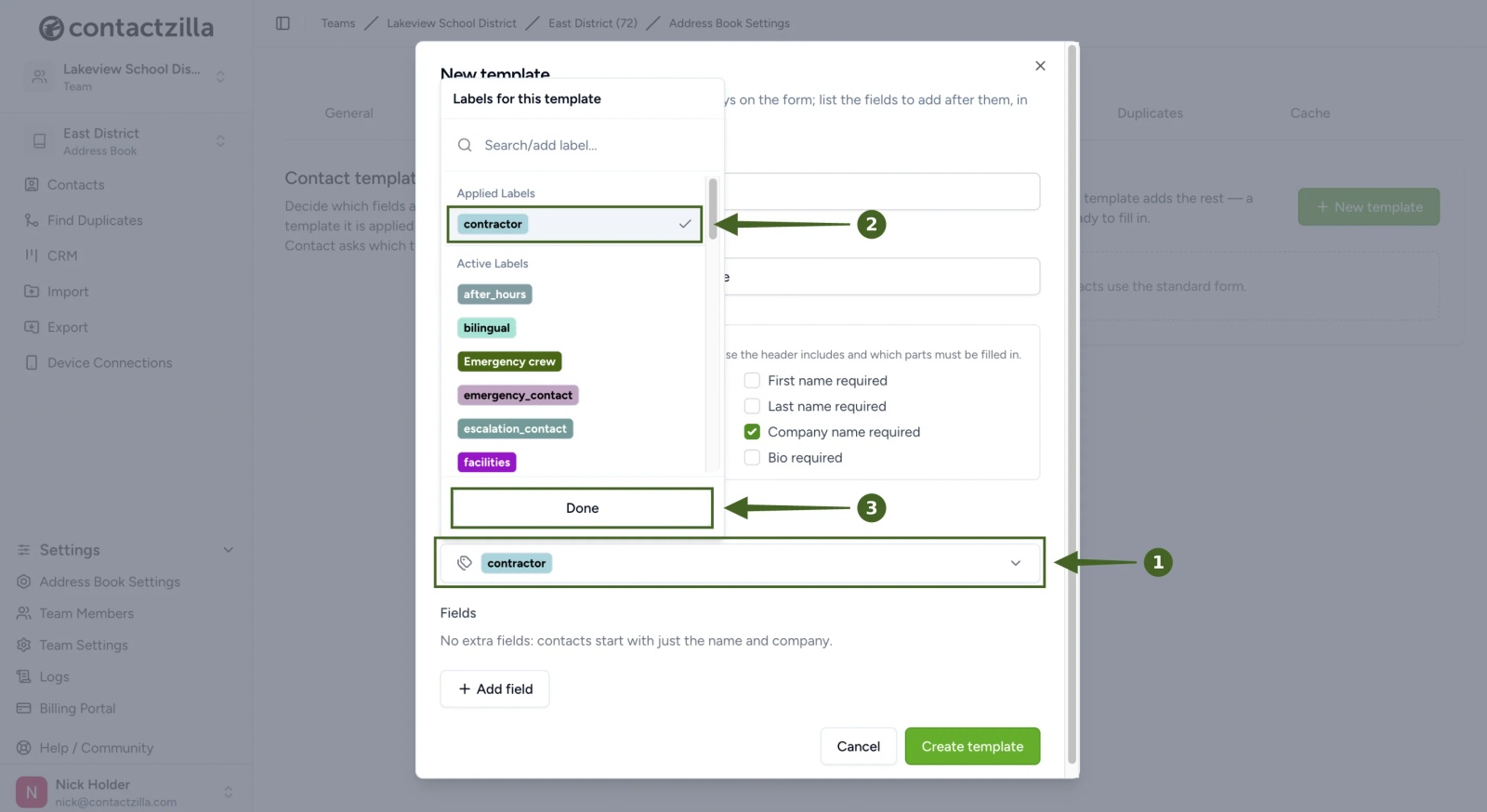Close the New template dialog
1487x812 pixels.
(1040, 66)
